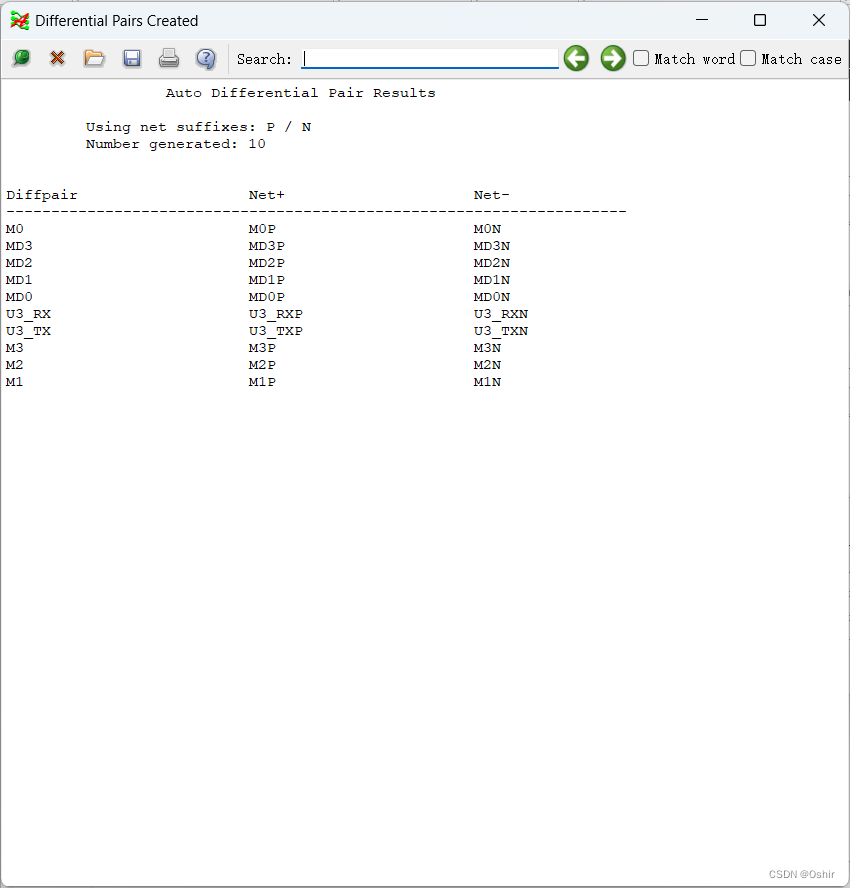This screenshot has height=888, width=850.
Task: Click the U3_TXP net entry
Action: pyautogui.click(x=275, y=331)
